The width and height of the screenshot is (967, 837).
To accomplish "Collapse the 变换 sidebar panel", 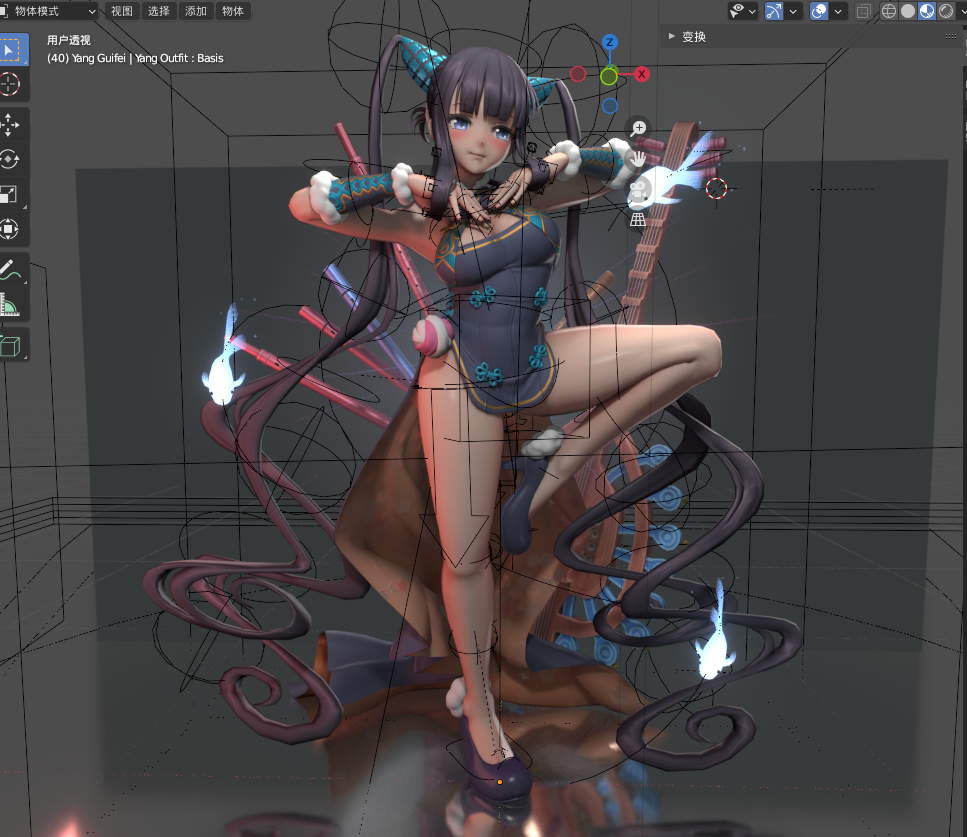I will (672, 35).
